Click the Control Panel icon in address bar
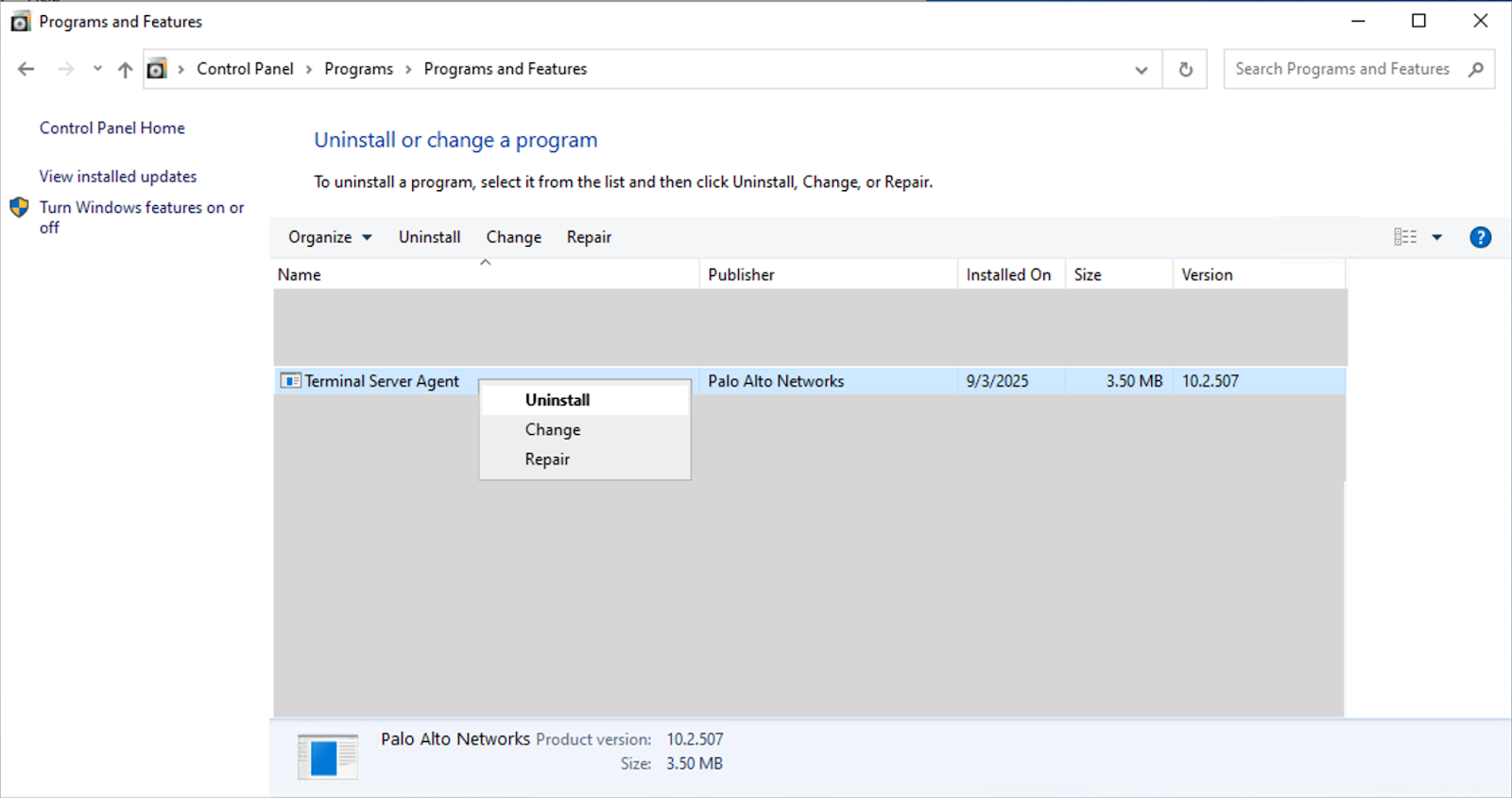This screenshot has height=798, width=1512. (x=157, y=69)
